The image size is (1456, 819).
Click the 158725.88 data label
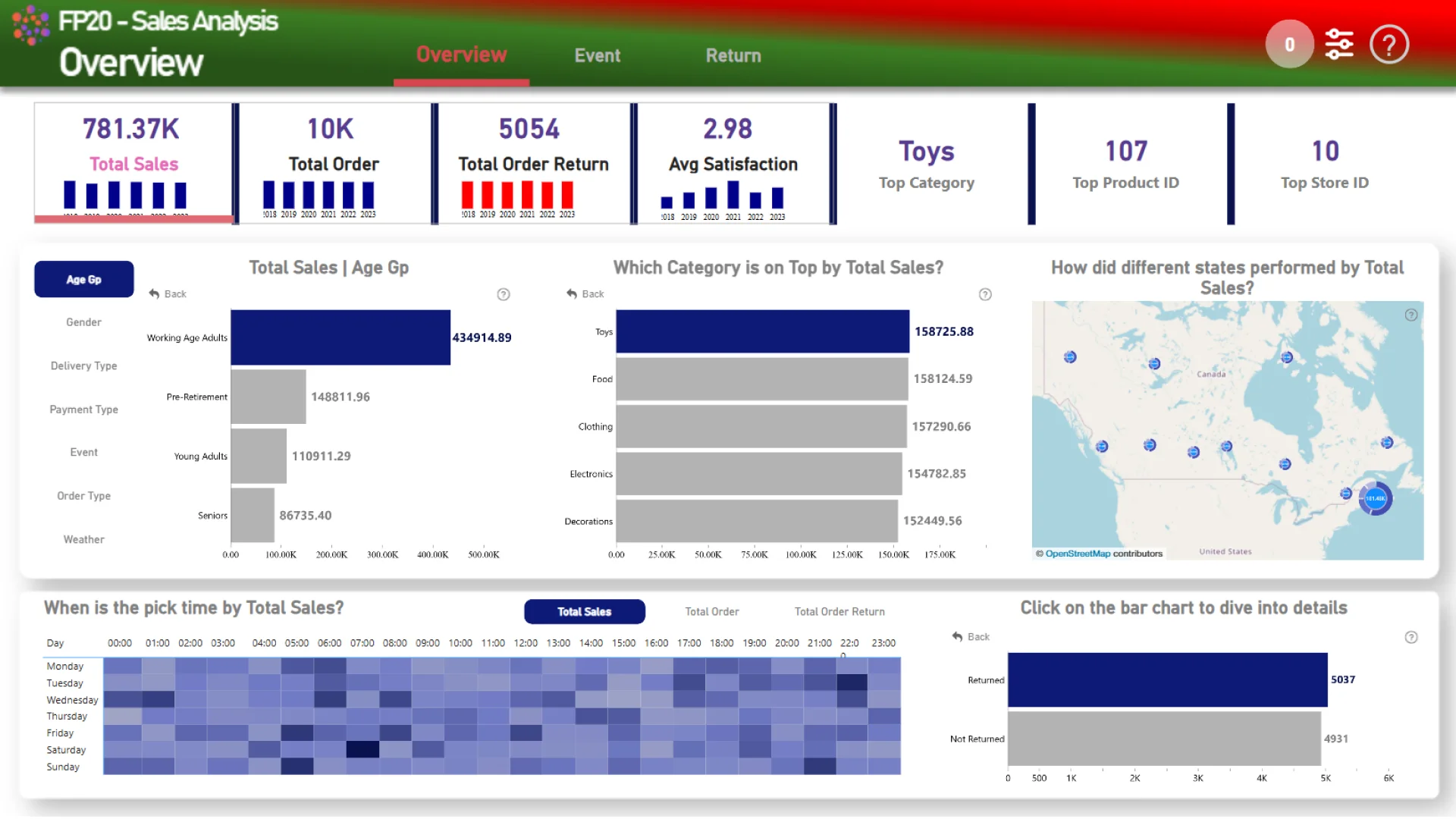point(944,331)
